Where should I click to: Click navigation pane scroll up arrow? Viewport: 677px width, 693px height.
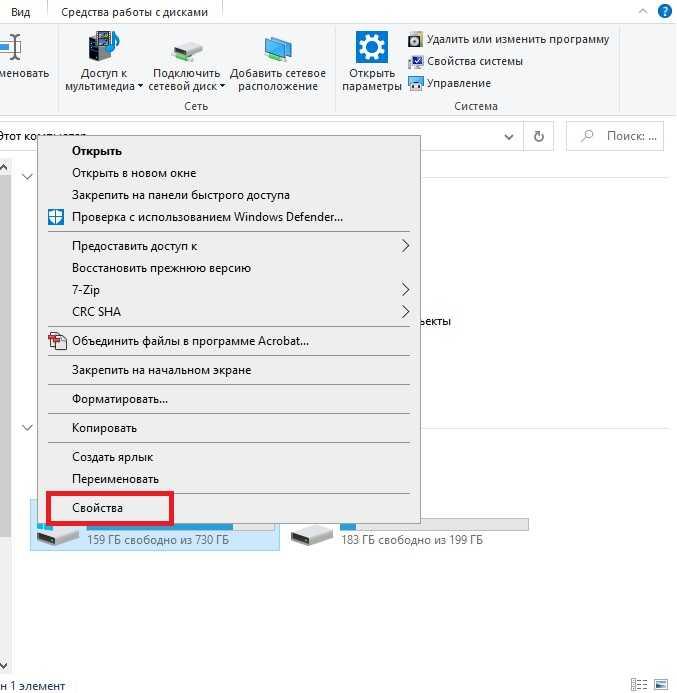(4, 167)
